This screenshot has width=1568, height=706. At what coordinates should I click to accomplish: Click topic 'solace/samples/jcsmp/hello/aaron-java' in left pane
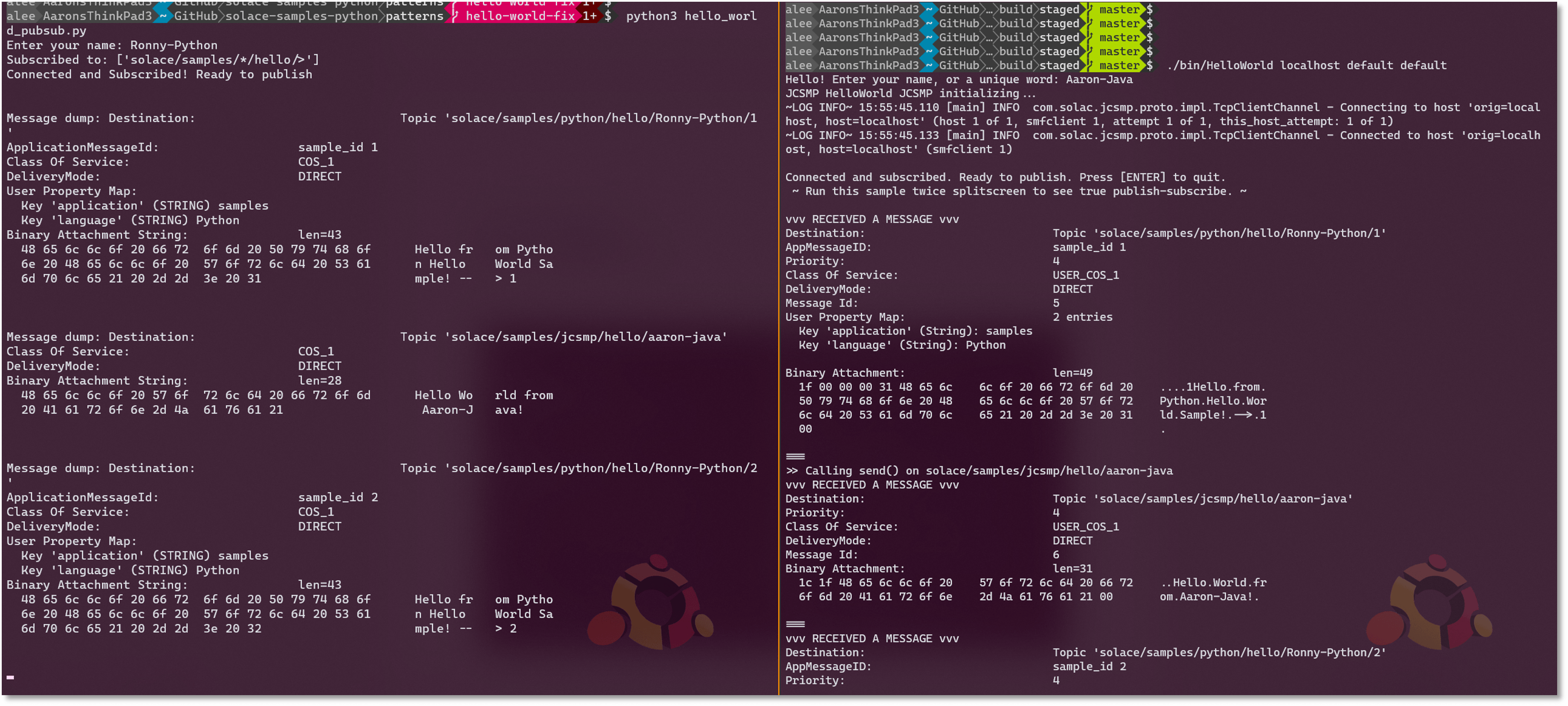[x=585, y=337]
